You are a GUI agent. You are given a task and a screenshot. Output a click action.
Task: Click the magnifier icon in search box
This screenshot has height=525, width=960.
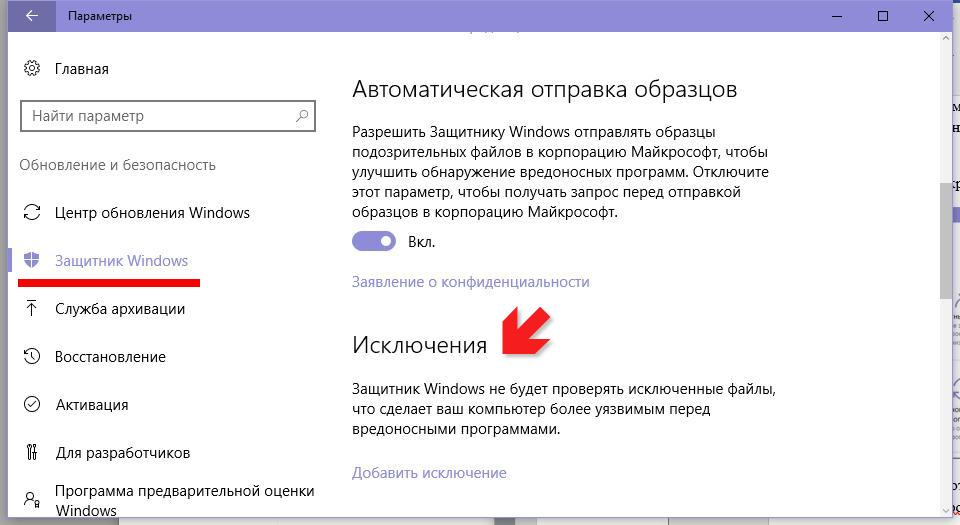[302, 116]
